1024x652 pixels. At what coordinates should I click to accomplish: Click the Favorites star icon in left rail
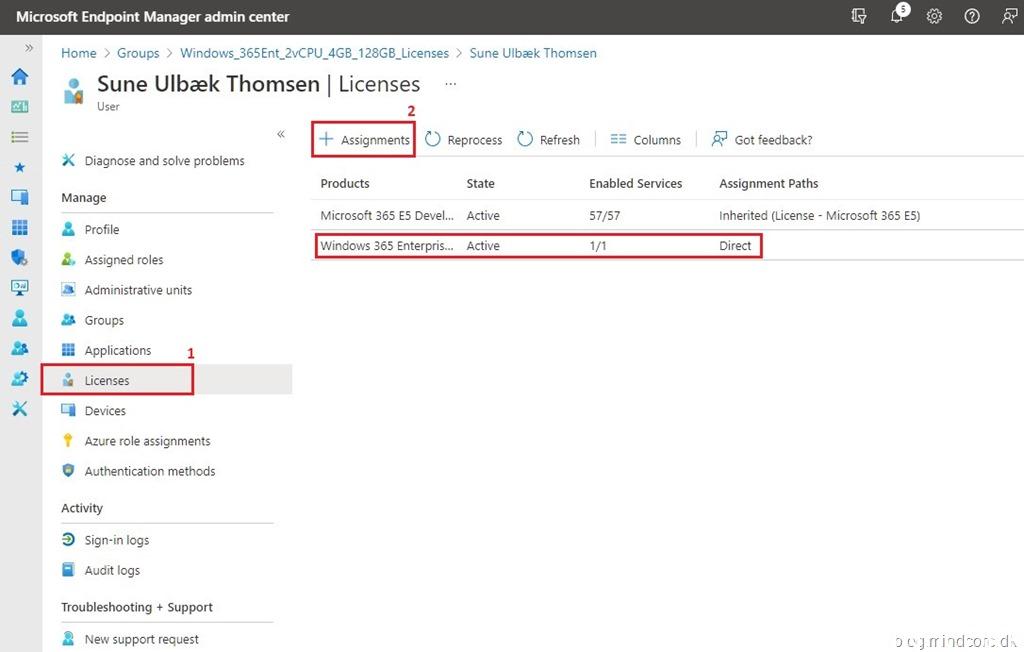19,167
